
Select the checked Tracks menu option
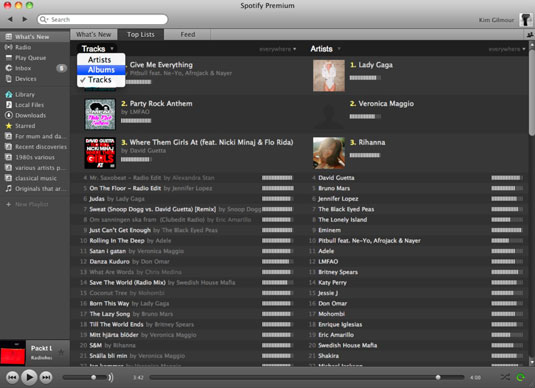point(101,80)
